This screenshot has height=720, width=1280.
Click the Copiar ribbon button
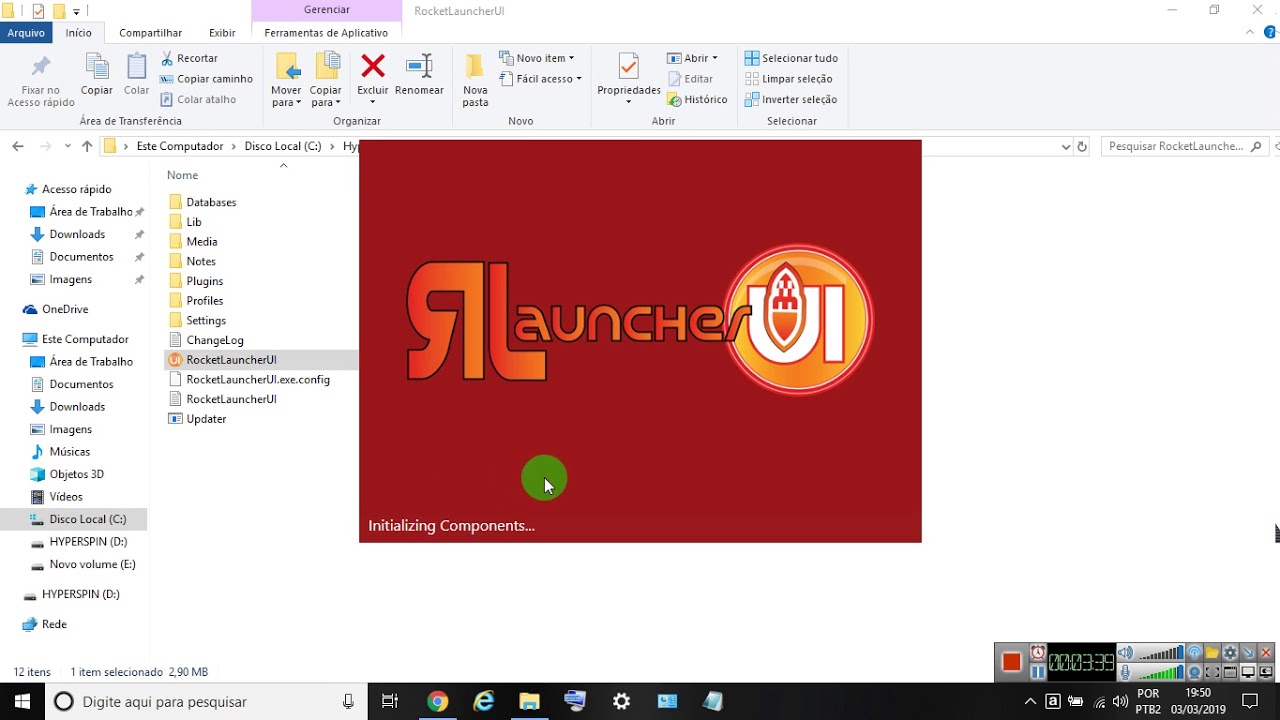point(97,74)
